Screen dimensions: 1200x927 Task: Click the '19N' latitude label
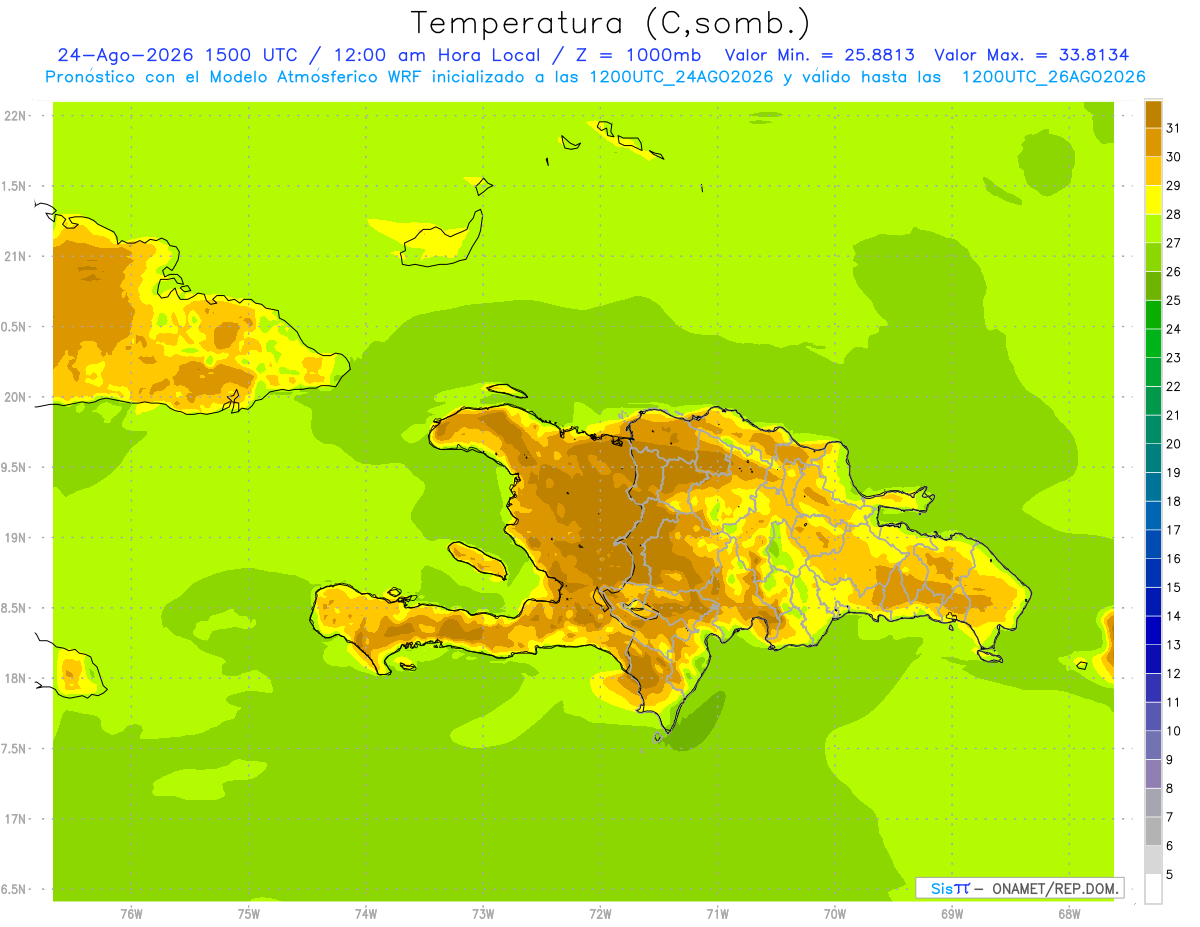(x=16, y=538)
